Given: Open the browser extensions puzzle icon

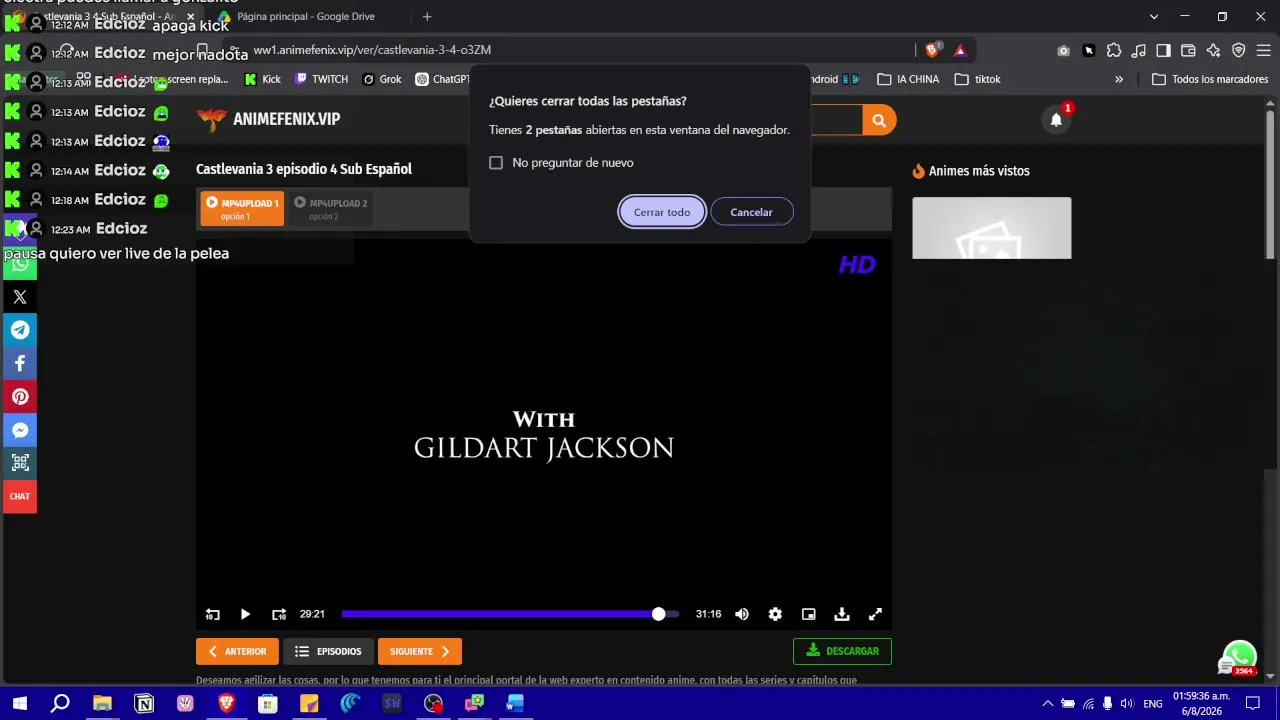Looking at the screenshot, I should 1113,50.
